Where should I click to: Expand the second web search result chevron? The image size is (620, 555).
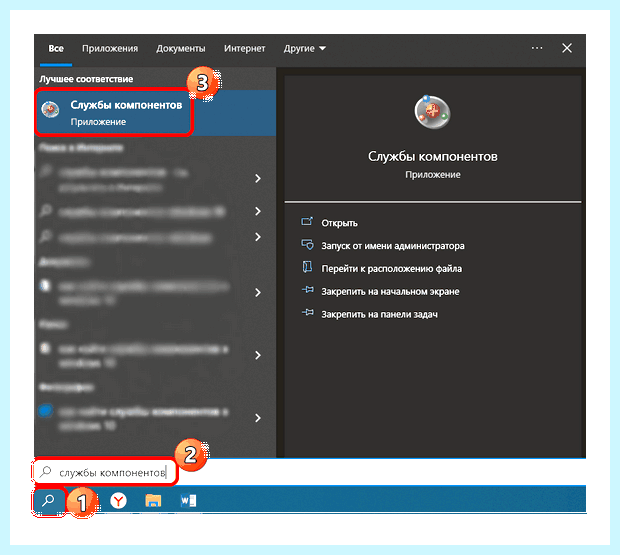click(258, 211)
